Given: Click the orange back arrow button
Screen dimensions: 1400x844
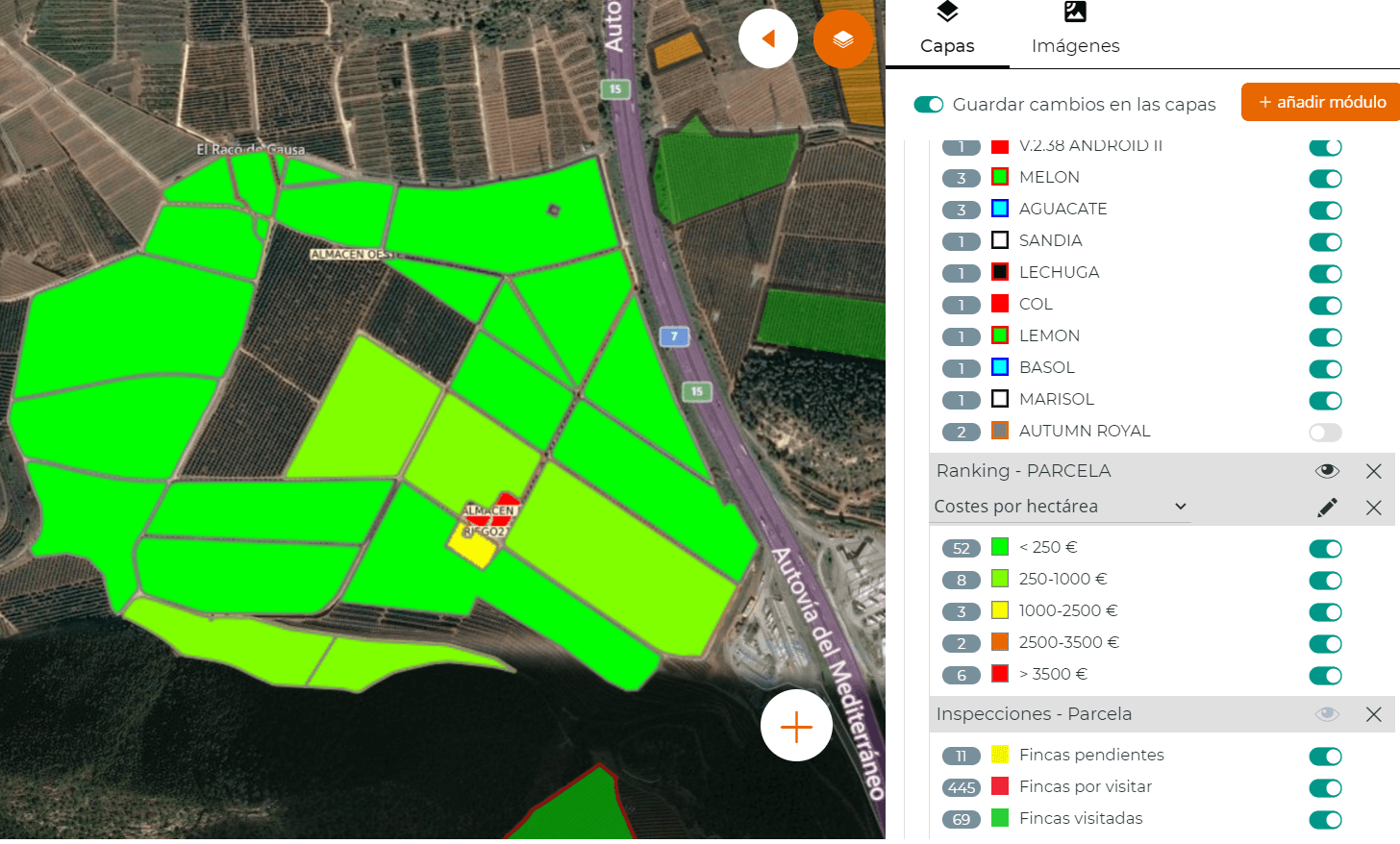Looking at the screenshot, I should (x=767, y=38).
